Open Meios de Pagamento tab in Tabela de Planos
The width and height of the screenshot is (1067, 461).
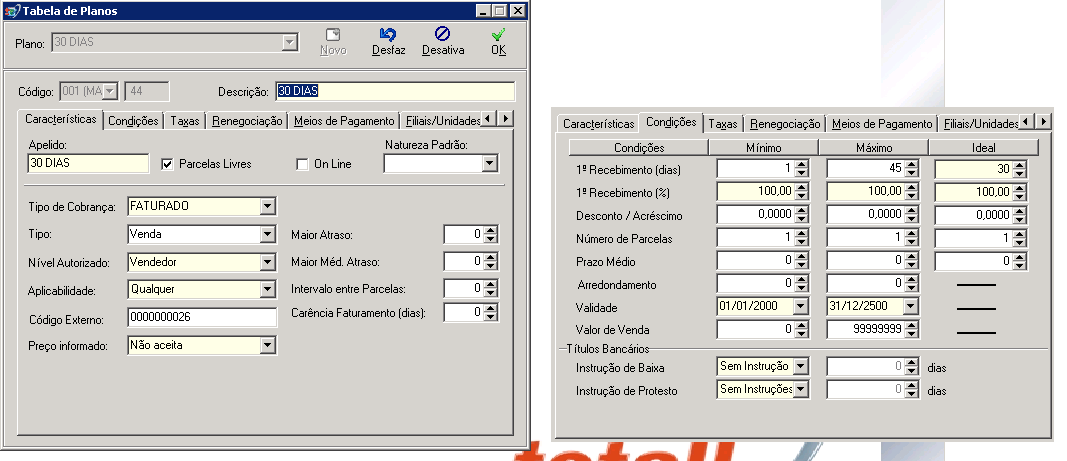click(344, 121)
